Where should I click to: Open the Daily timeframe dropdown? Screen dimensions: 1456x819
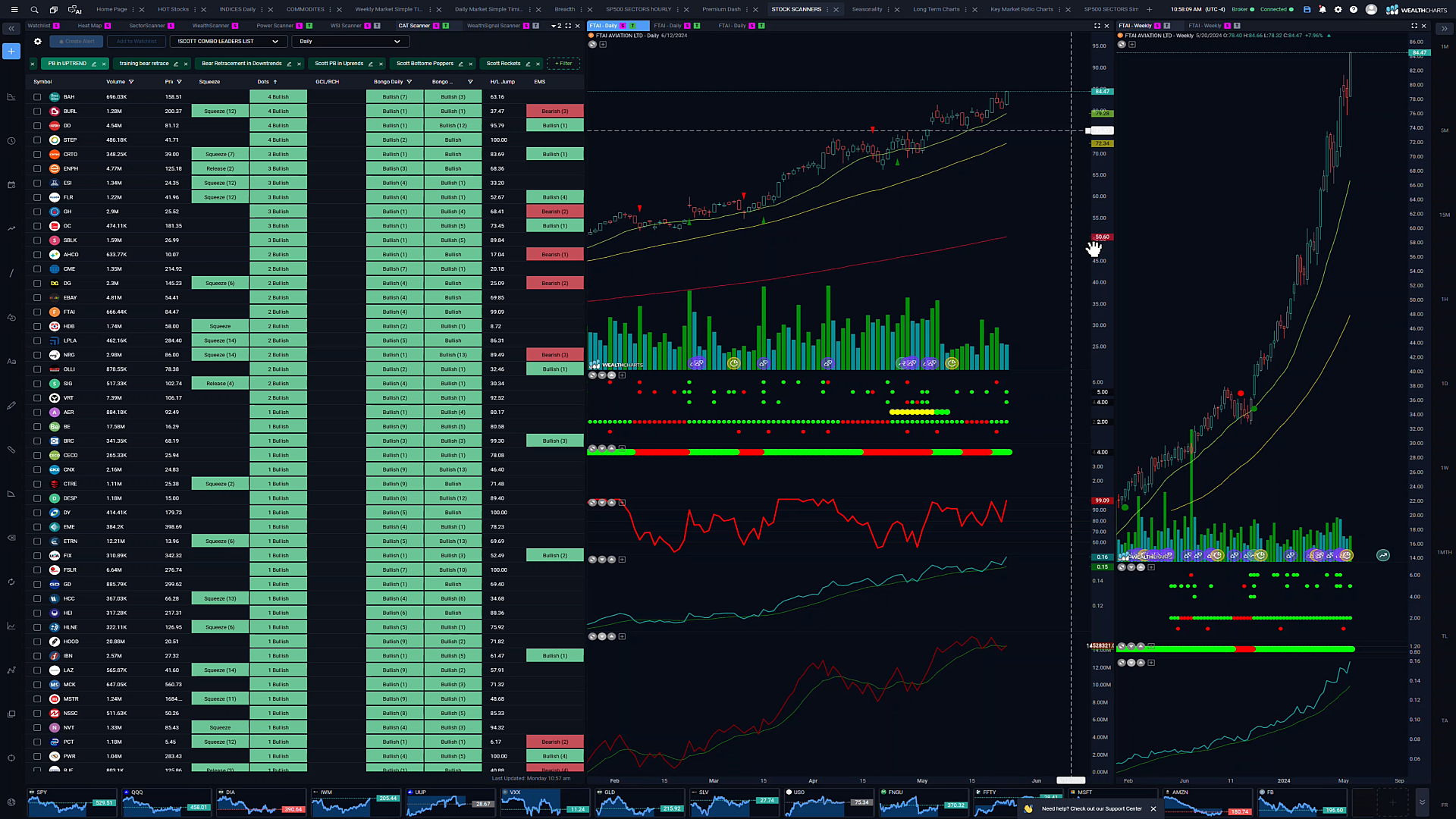pyautogui.click(x=350, y=42)
